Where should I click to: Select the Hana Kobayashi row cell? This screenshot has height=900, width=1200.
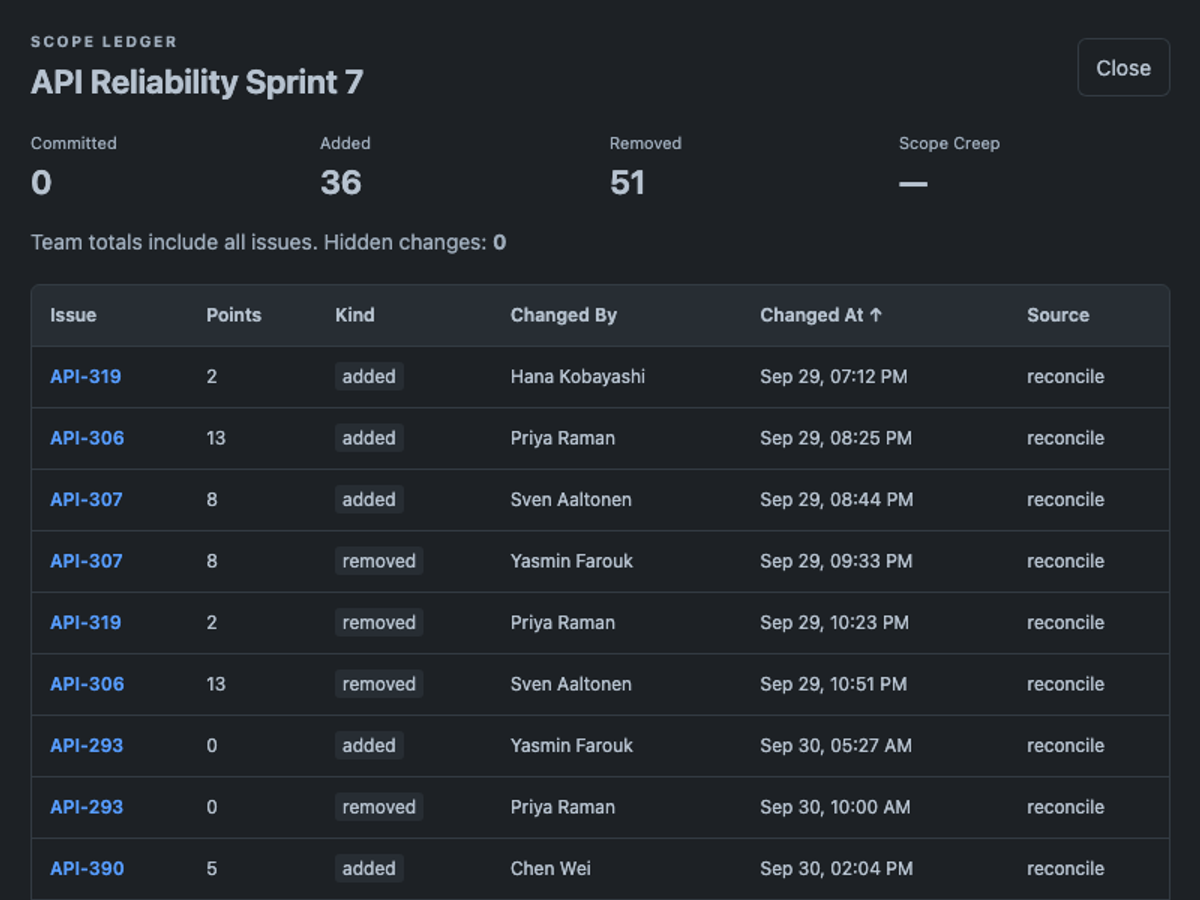(x=578, y=377)
